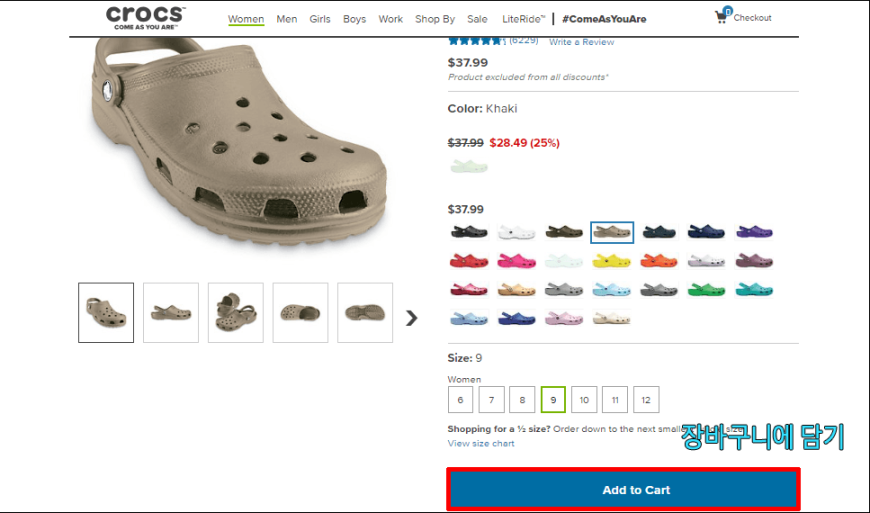
Task: Open the Men menu
Action: [287, 19]
